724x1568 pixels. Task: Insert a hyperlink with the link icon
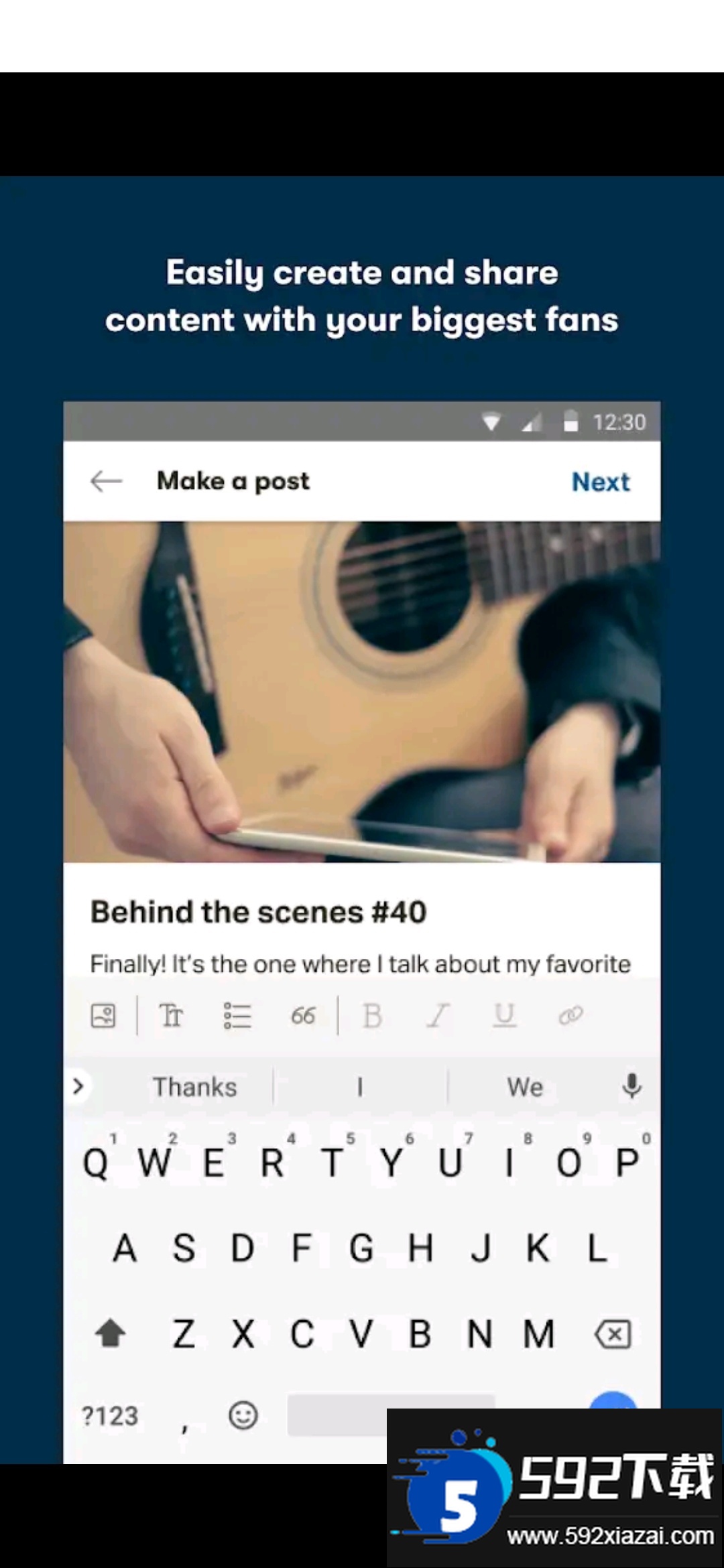click(570, 1016)
